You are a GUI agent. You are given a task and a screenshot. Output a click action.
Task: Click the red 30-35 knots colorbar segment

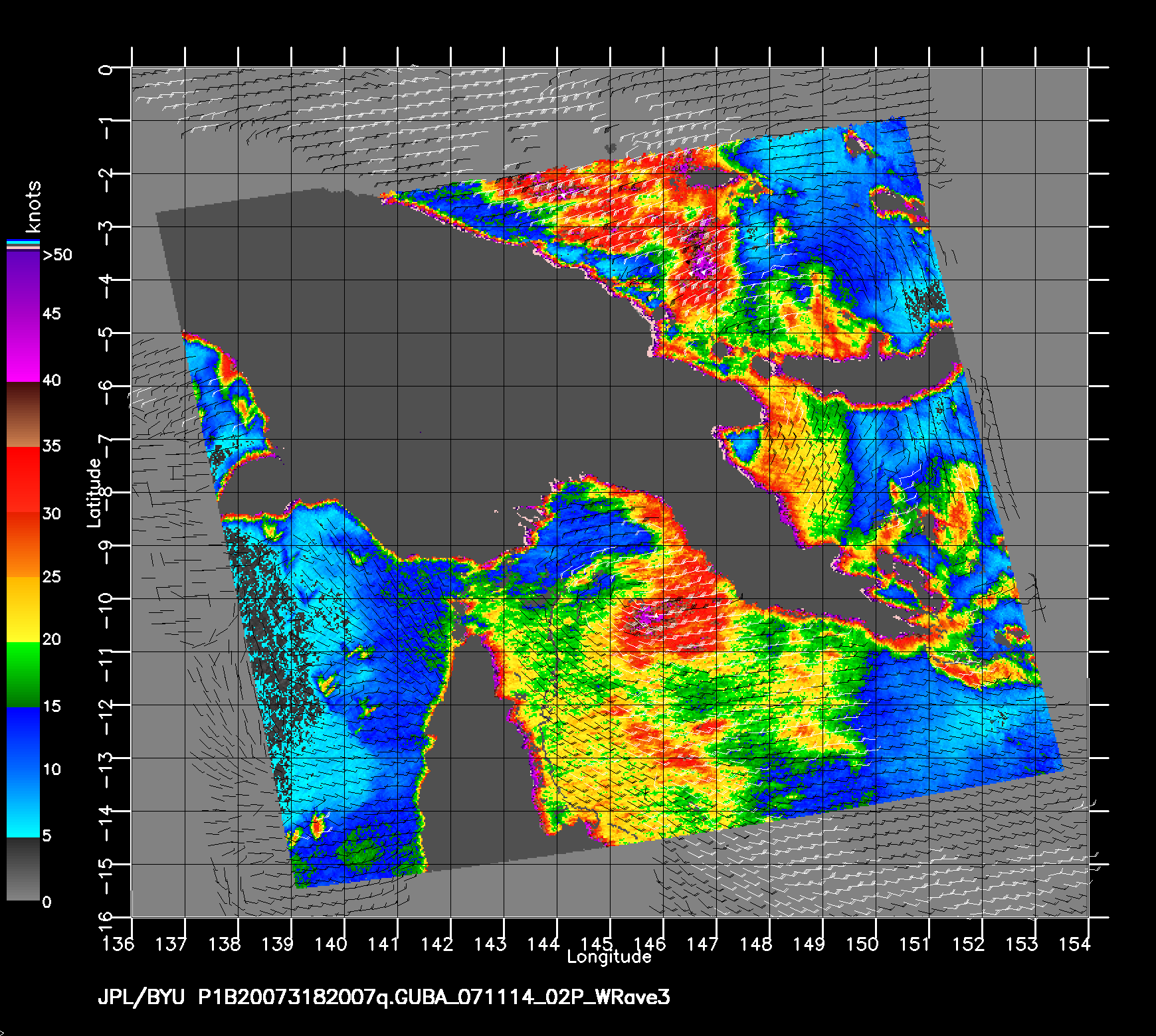[23, 479]
